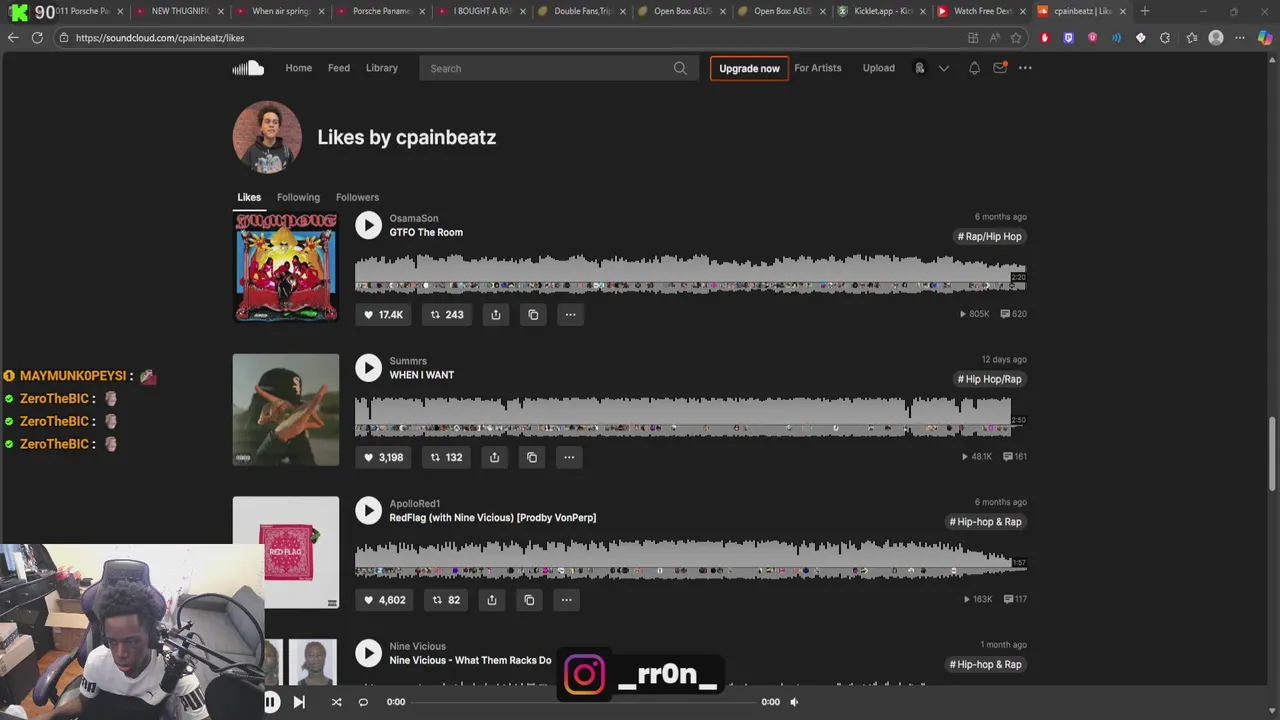Repost RedFlag with 82 reposts
The height and width of the screenshot is (720, 1280).
(445, 600)
